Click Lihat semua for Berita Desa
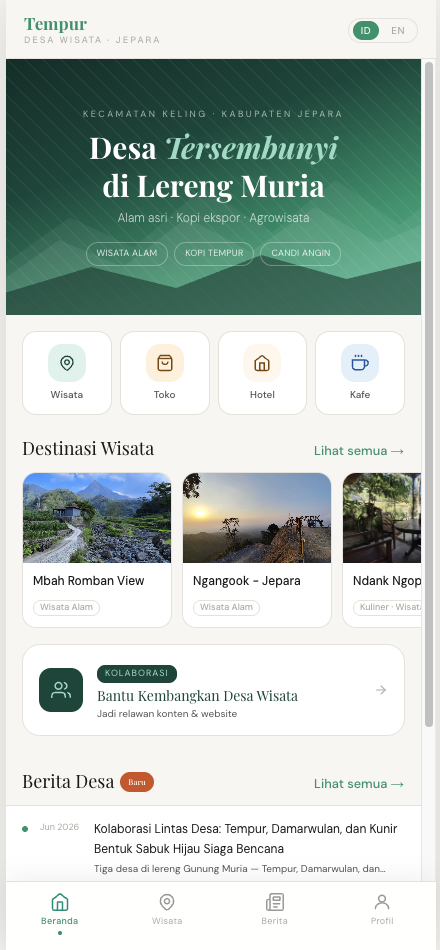The height and width of the screenshot is (950, 440). point(359,783)
